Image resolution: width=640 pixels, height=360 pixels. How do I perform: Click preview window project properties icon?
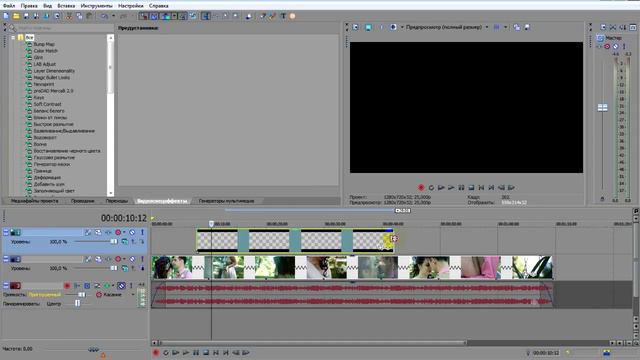coord(356,27)
